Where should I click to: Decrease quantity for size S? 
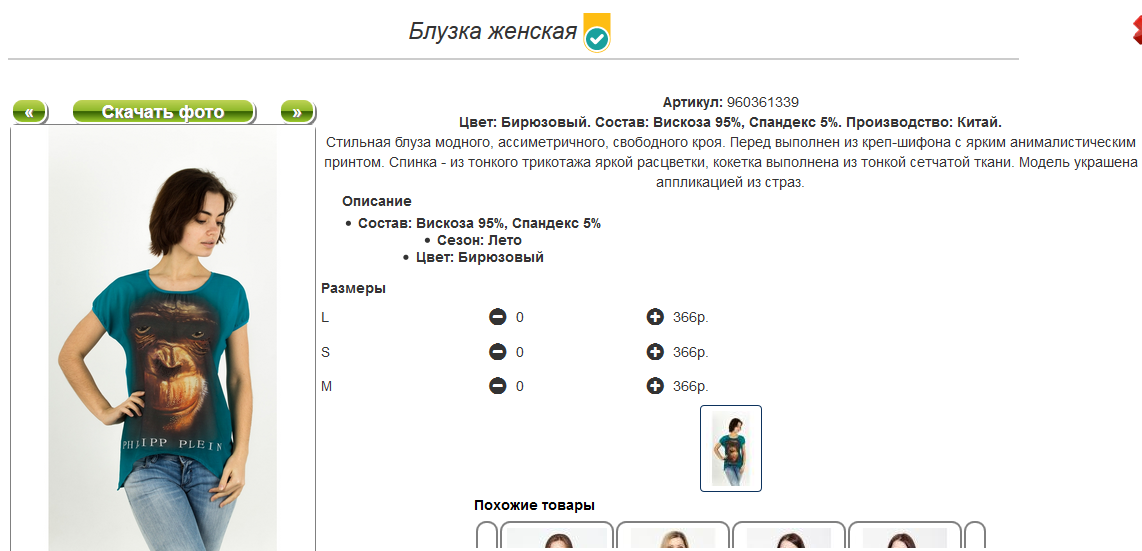(497, 352)
